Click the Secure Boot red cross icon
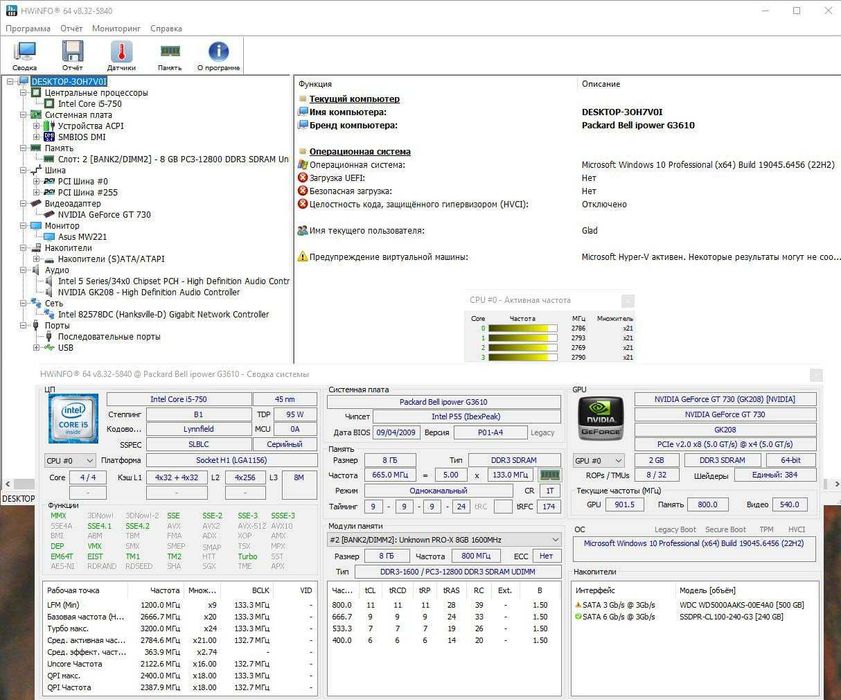 point(303,190)
